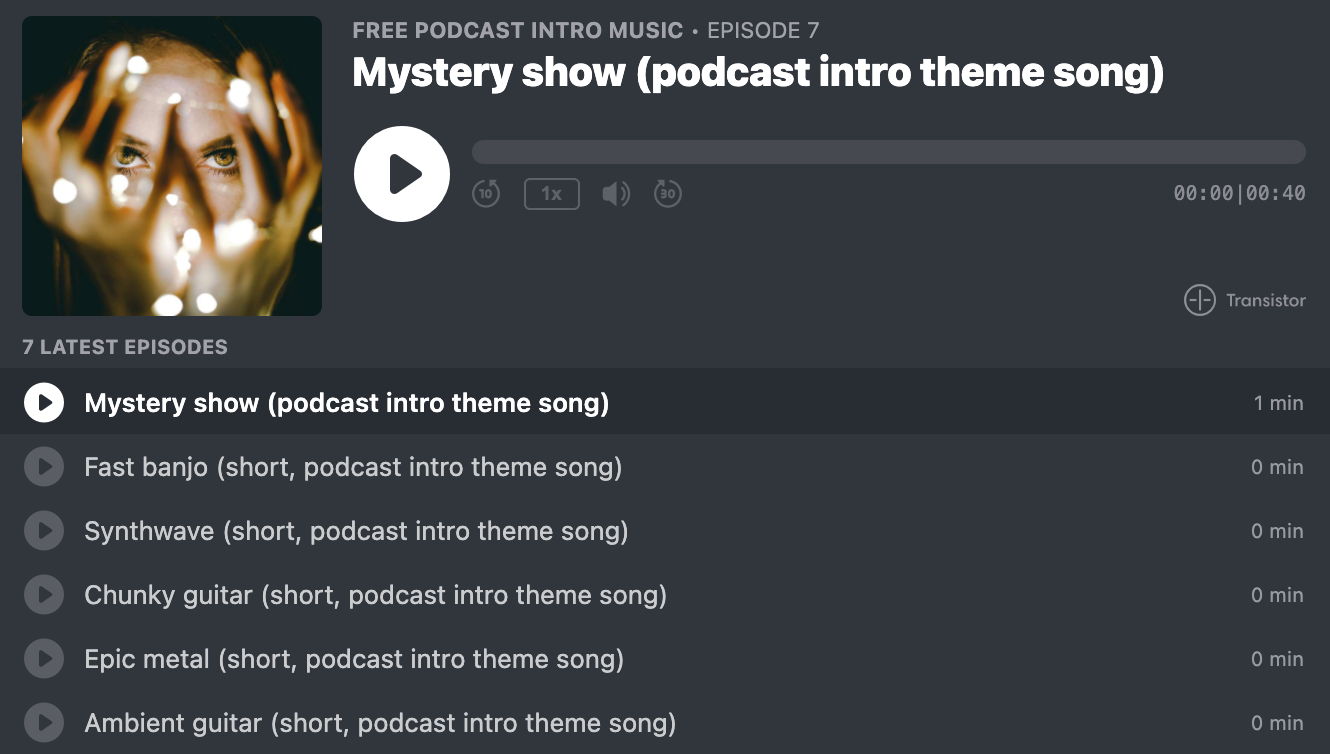Image resolution: width=1330 pixels, height=754 pixels.
Task: Change the 1x playback speed
Action: tap(551, 193)
